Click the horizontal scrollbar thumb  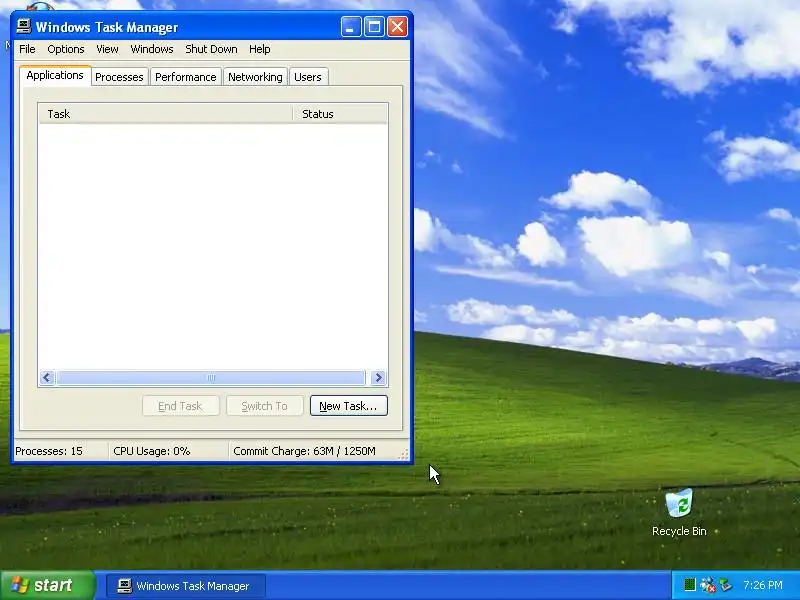point(211,378)
